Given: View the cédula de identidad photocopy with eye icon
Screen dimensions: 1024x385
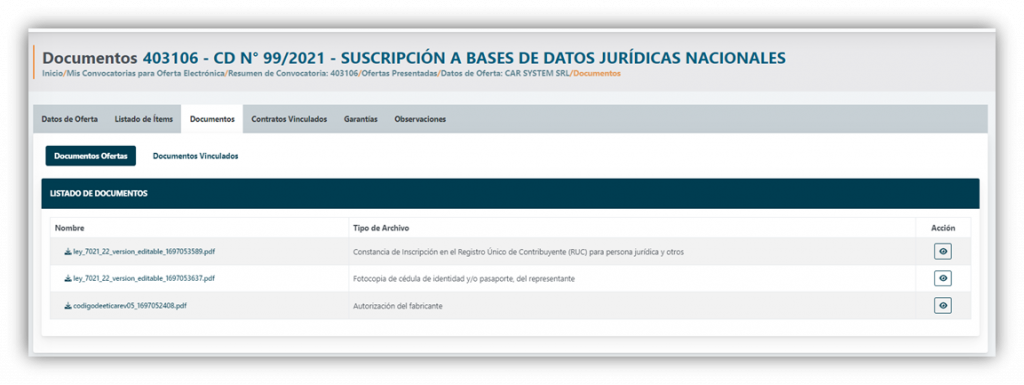Looking at the screenshot, I should (942, 279).
